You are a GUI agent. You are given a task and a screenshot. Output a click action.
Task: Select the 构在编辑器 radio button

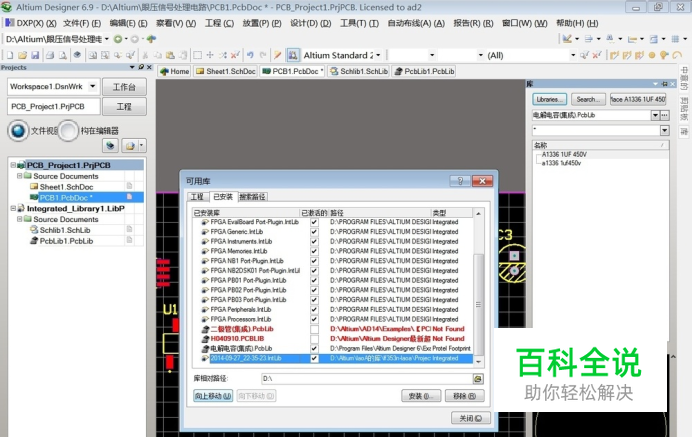click(x=68, y=131)
